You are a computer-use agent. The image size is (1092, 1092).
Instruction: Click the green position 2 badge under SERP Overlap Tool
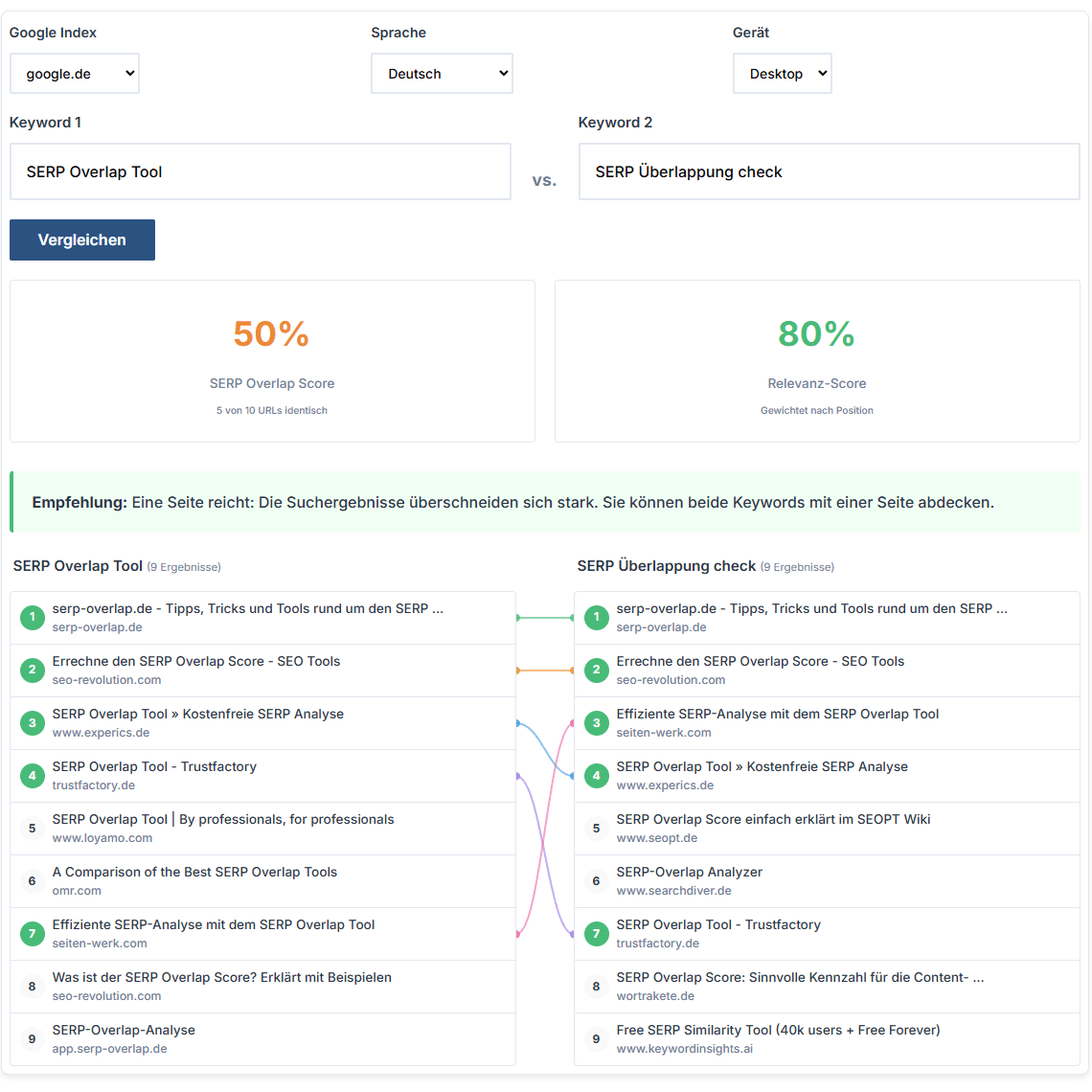[x=32, y=671]
